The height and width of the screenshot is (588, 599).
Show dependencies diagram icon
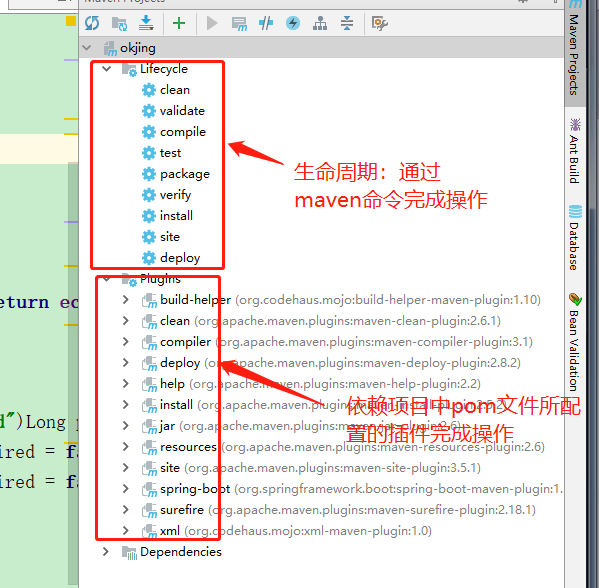coord(320,23)
